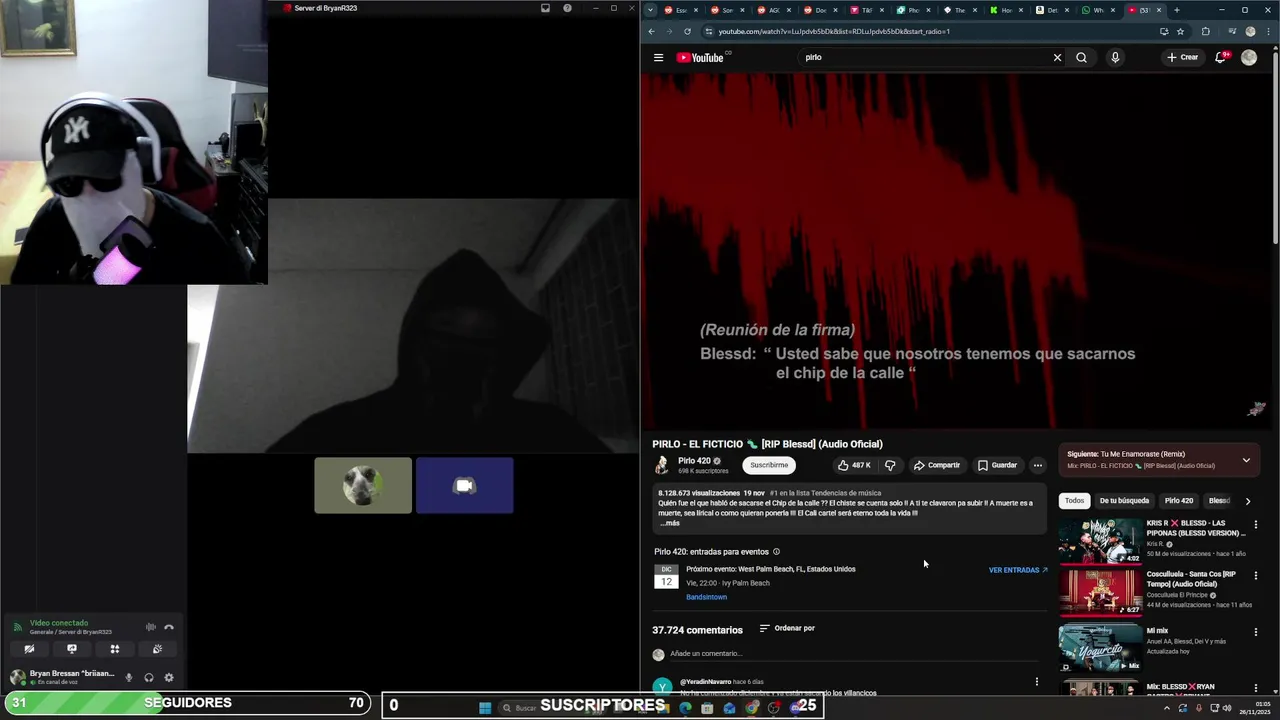This screenshot has width=1280, height=720.
Task: Dislike the video
Action: point(890,465)
